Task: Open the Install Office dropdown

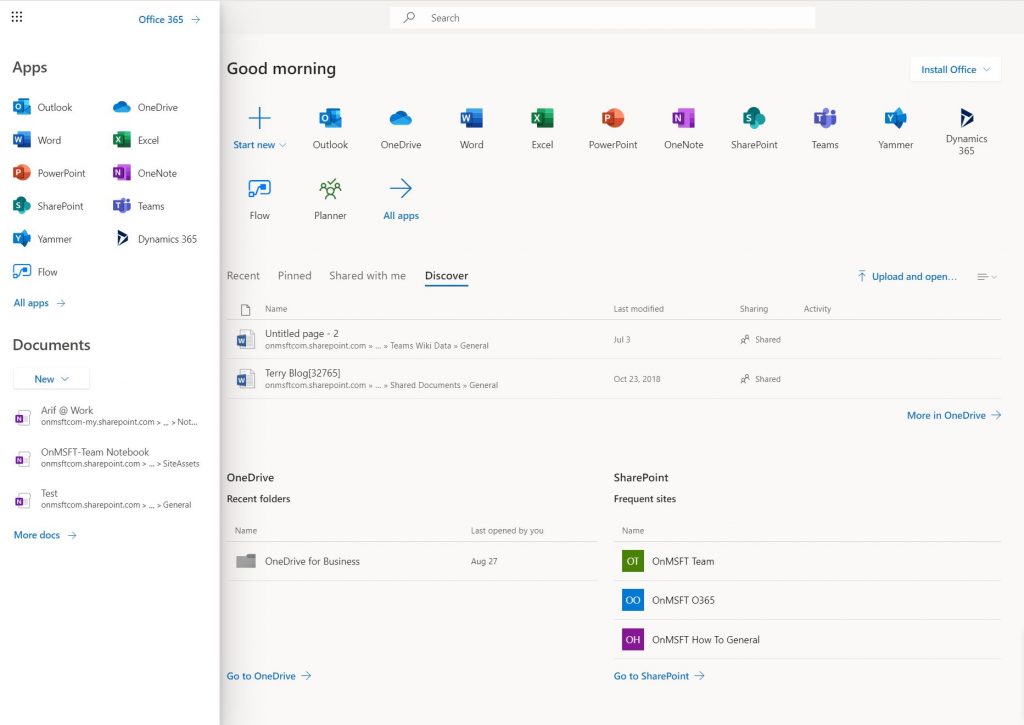Action: [x=954, y=69]
